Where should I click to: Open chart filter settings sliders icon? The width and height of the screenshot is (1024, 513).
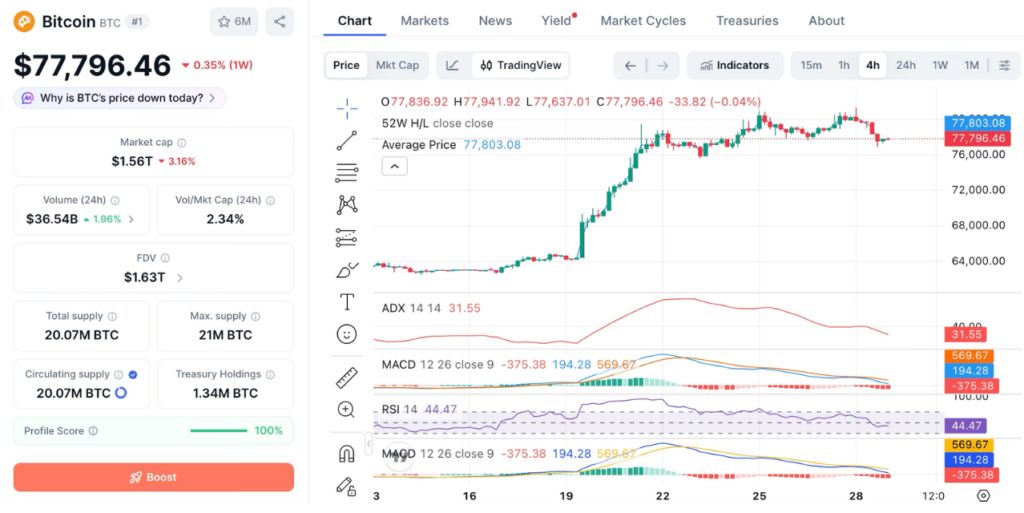(x=1004, y=65)
